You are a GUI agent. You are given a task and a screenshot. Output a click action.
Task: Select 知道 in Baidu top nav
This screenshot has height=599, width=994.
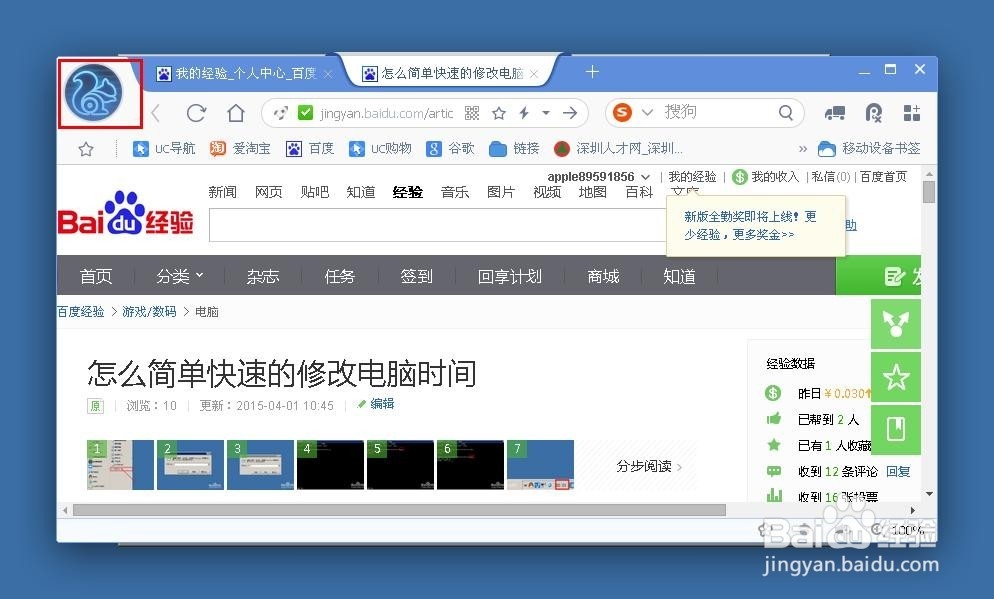click(x=361, y=192)
